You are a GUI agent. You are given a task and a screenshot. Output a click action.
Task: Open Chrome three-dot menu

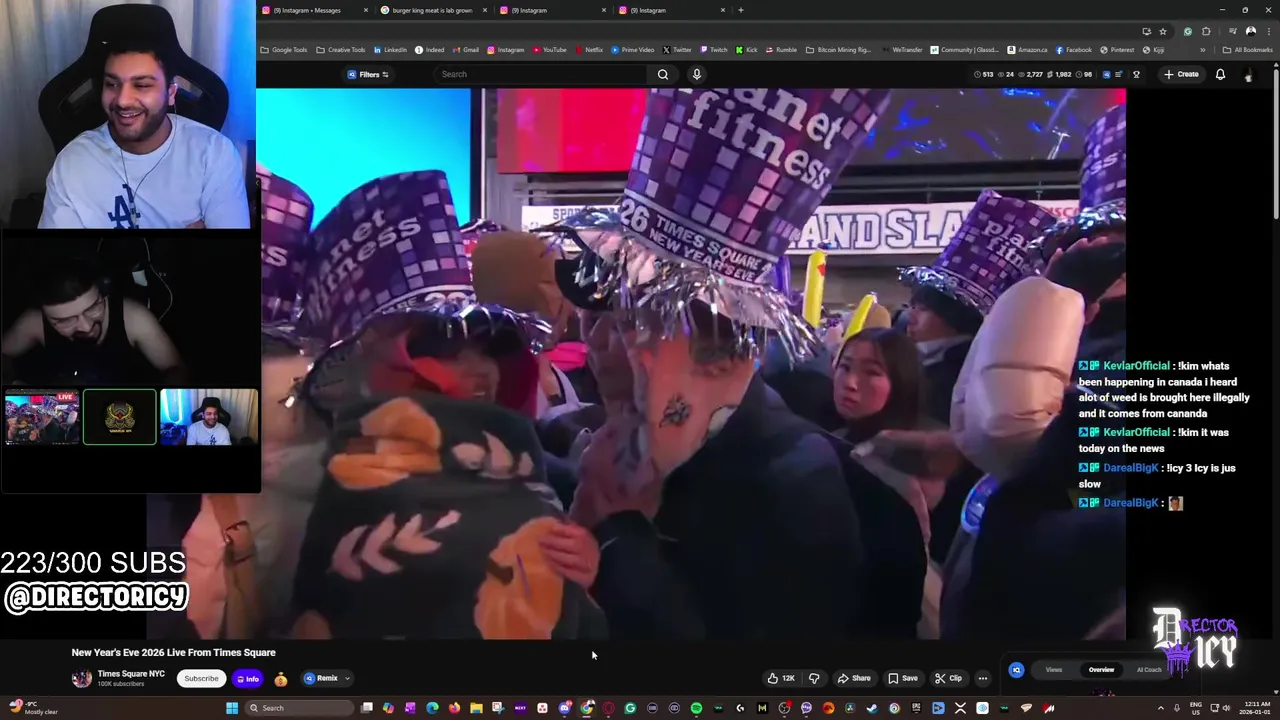pyautogui.click(x=1267, y=31)
